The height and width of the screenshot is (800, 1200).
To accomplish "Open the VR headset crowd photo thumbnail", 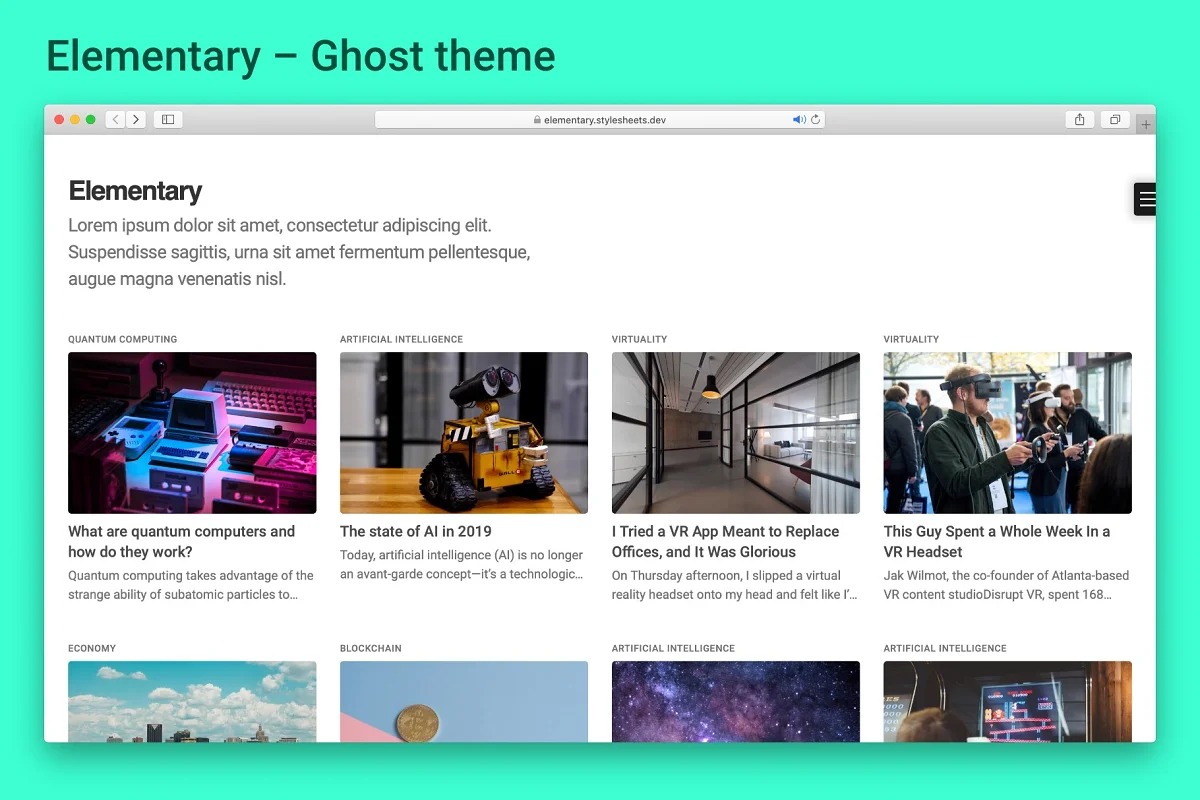I will 1007,432.
